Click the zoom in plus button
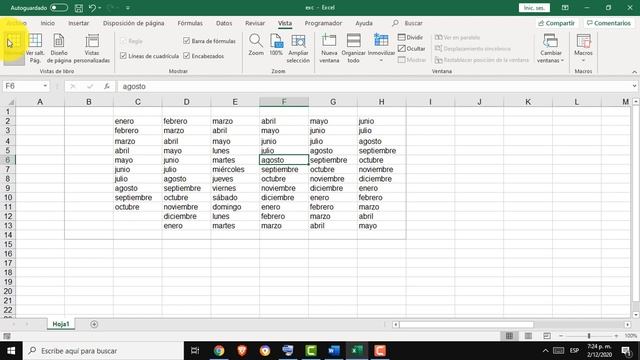The width and height of the screenshot is (640, 360). [x=616, y=336]
